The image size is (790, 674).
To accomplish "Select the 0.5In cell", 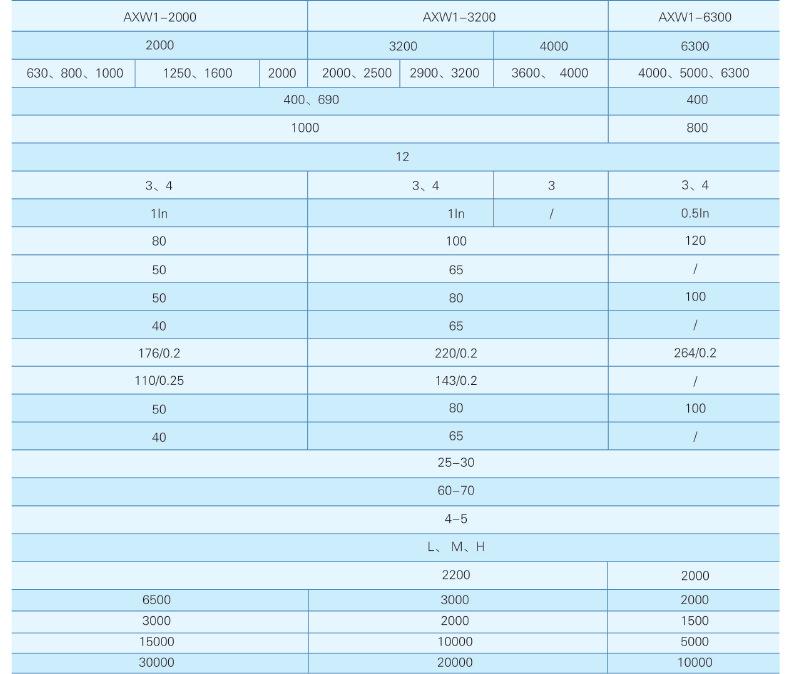I will pos(694,213).
